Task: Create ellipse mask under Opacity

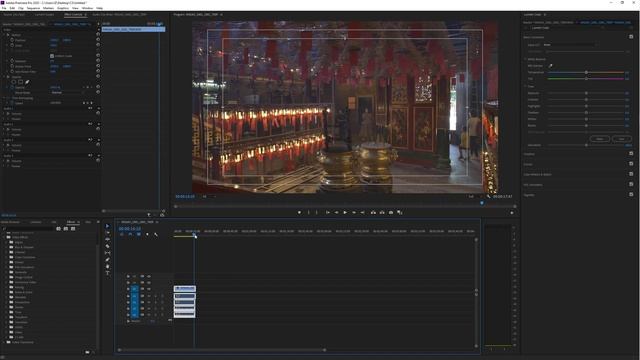Action: coord(13,82)
